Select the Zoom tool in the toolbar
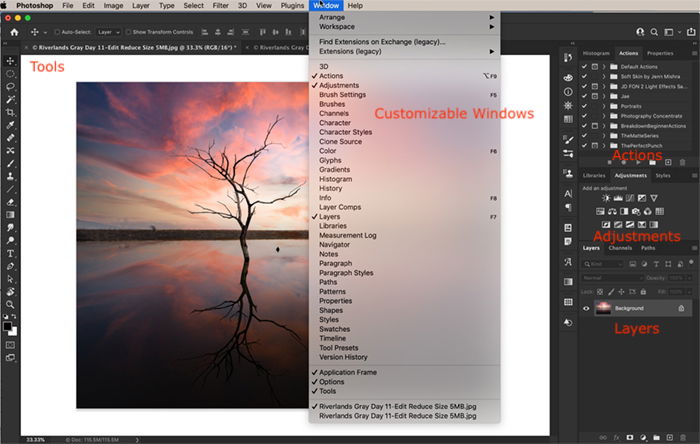Image resolution: width=700 pixels, height=444 pixels. (10, 305)
